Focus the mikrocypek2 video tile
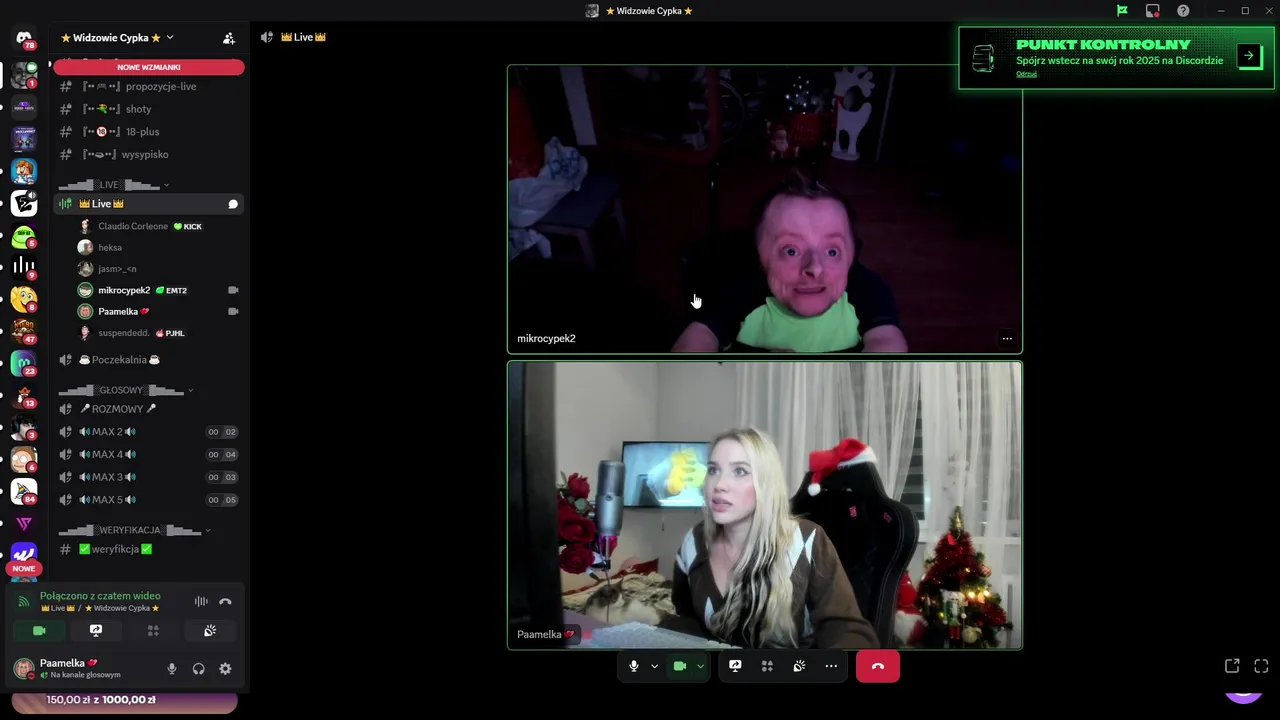Screen dimensions: 1280x720 [765, 210]
